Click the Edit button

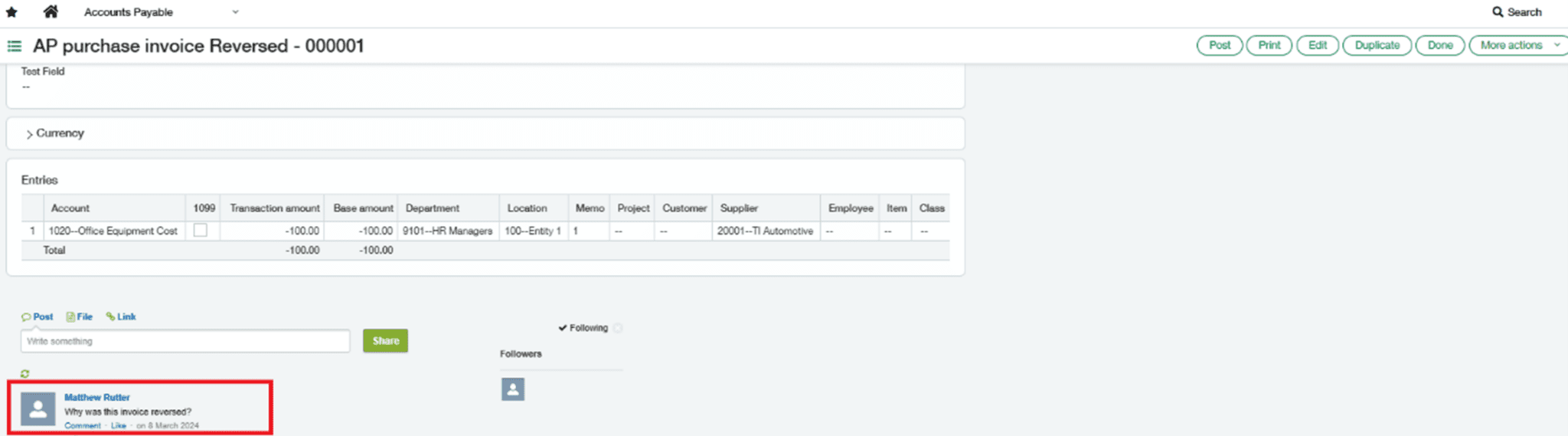click(1318, 45)
